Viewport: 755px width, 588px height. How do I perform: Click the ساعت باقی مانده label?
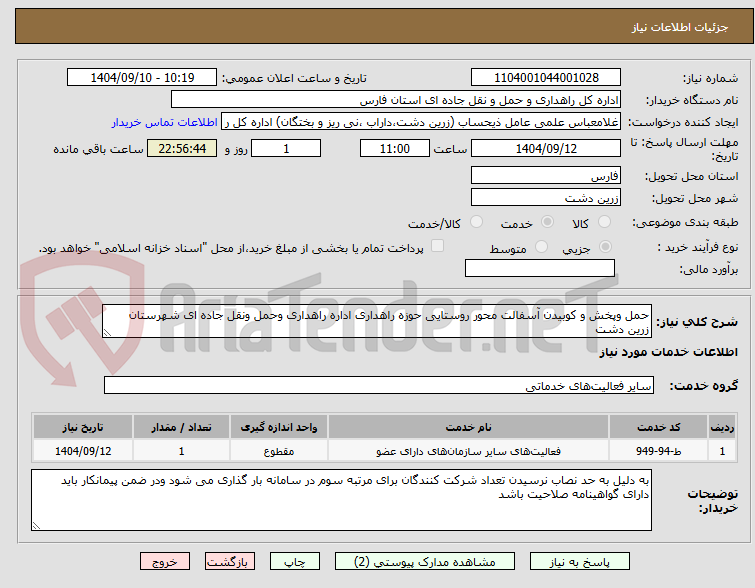(98, 149)
